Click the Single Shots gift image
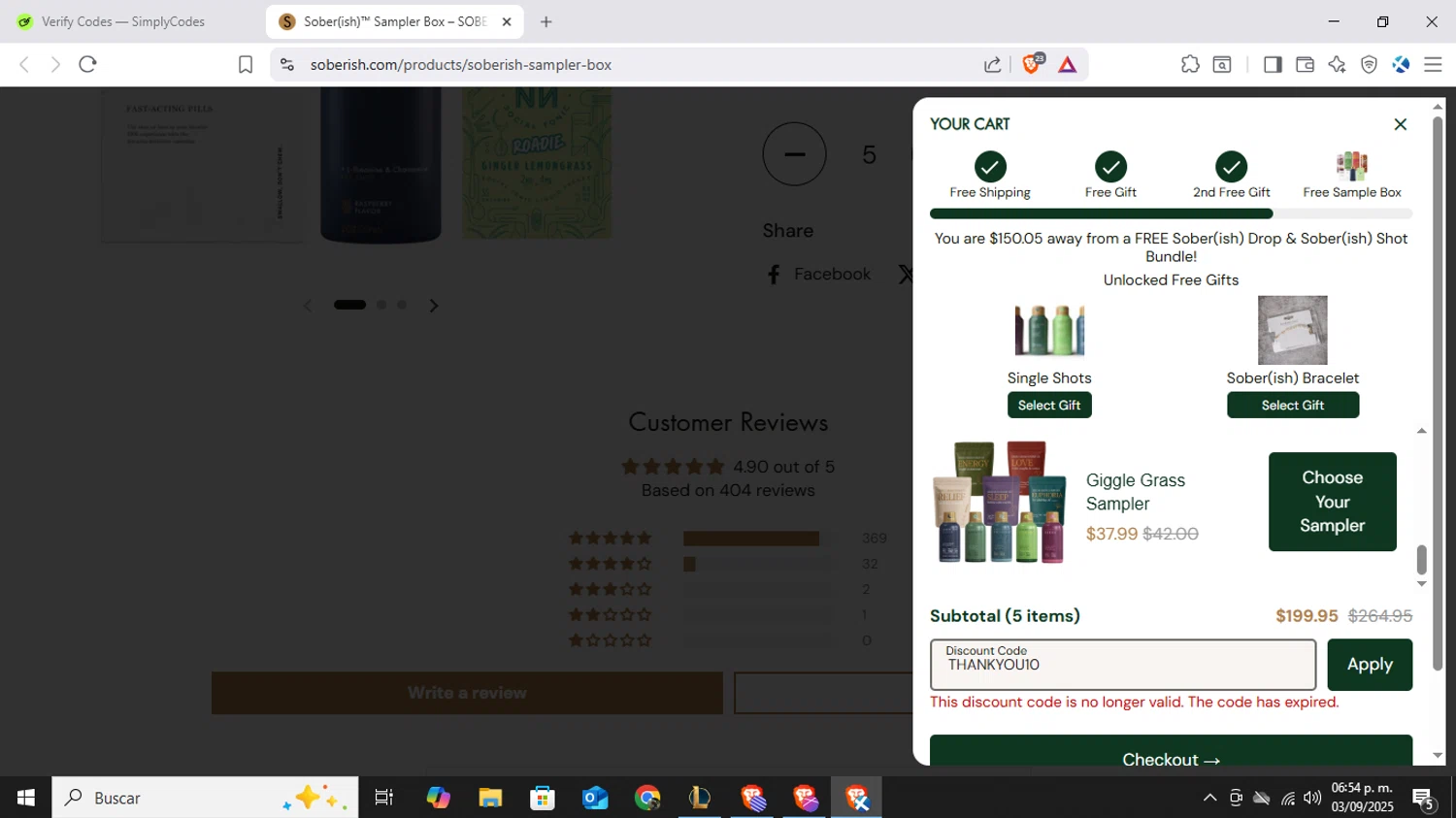Image resolution: width=1456 pixels, height=818 pixels. coord(1049,330)
